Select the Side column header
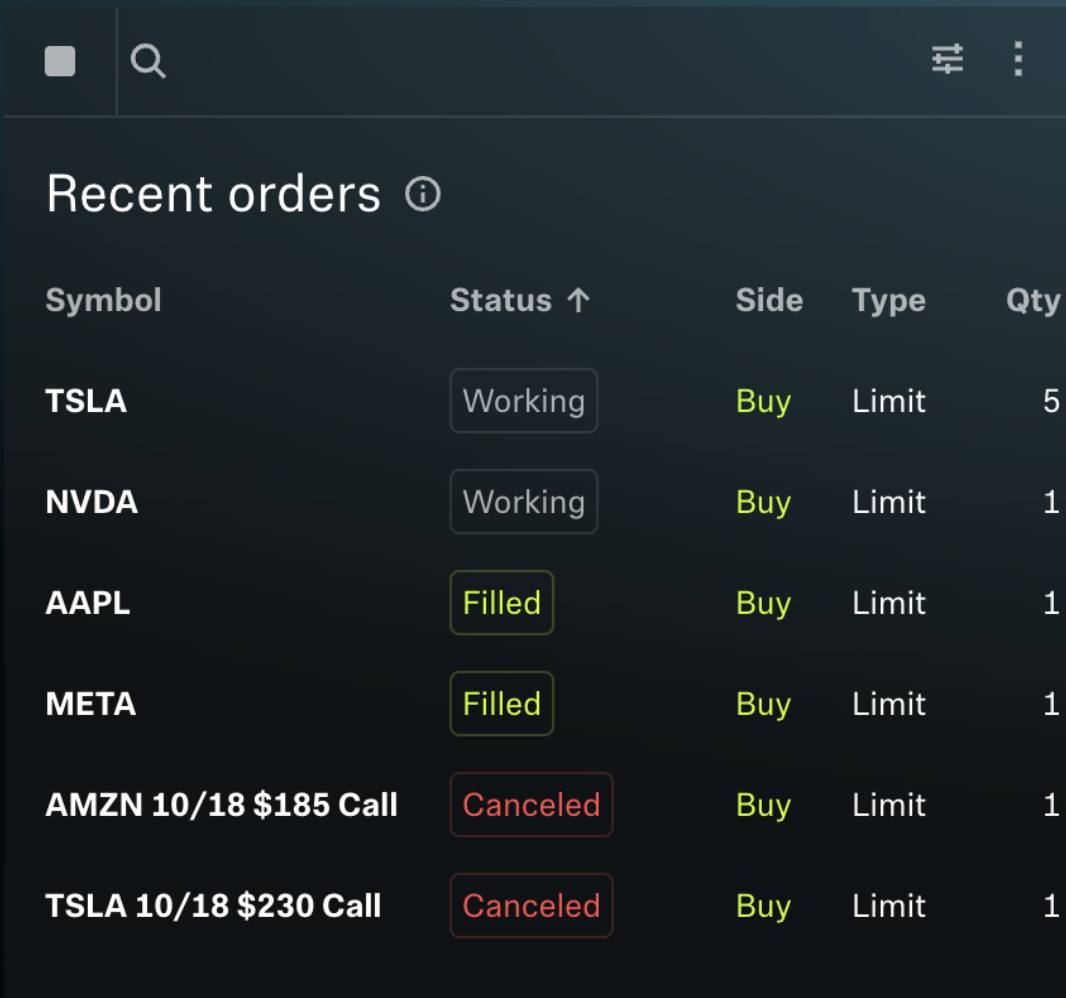Image resolution: width=1066 pixels, height=998 pixels. (769, 299)
